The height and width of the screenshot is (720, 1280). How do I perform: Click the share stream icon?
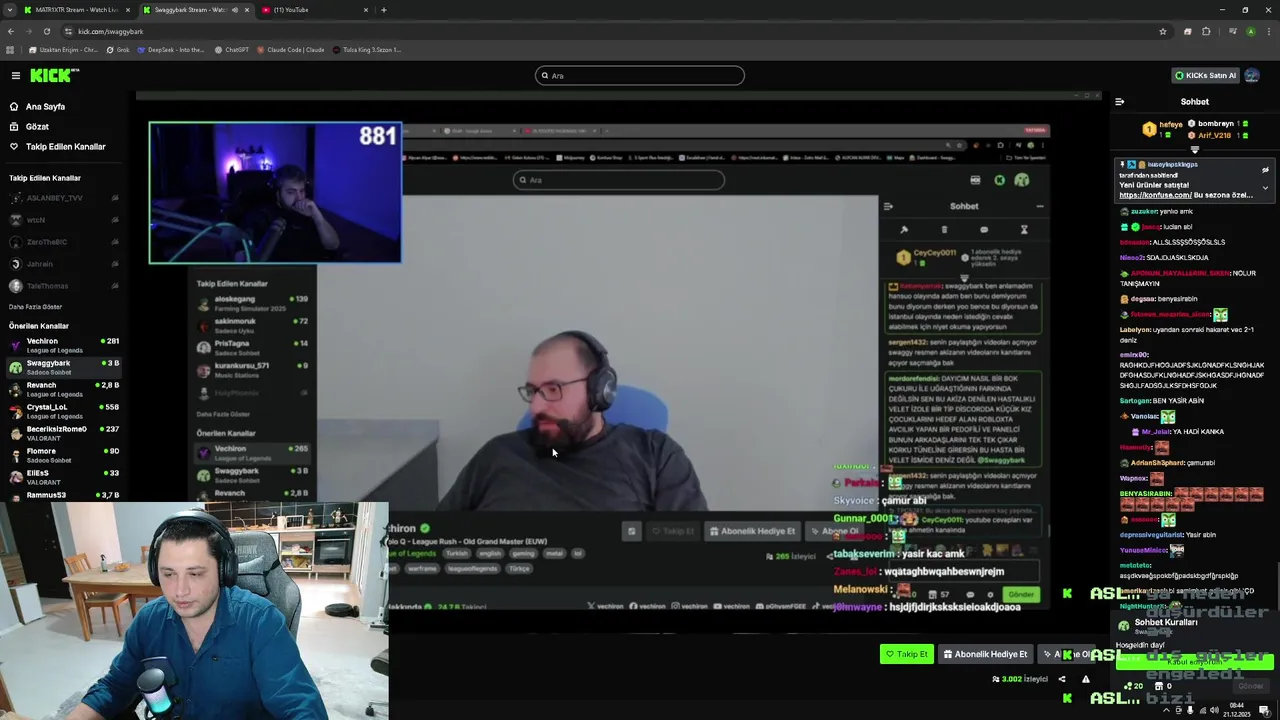(1062, 679)
